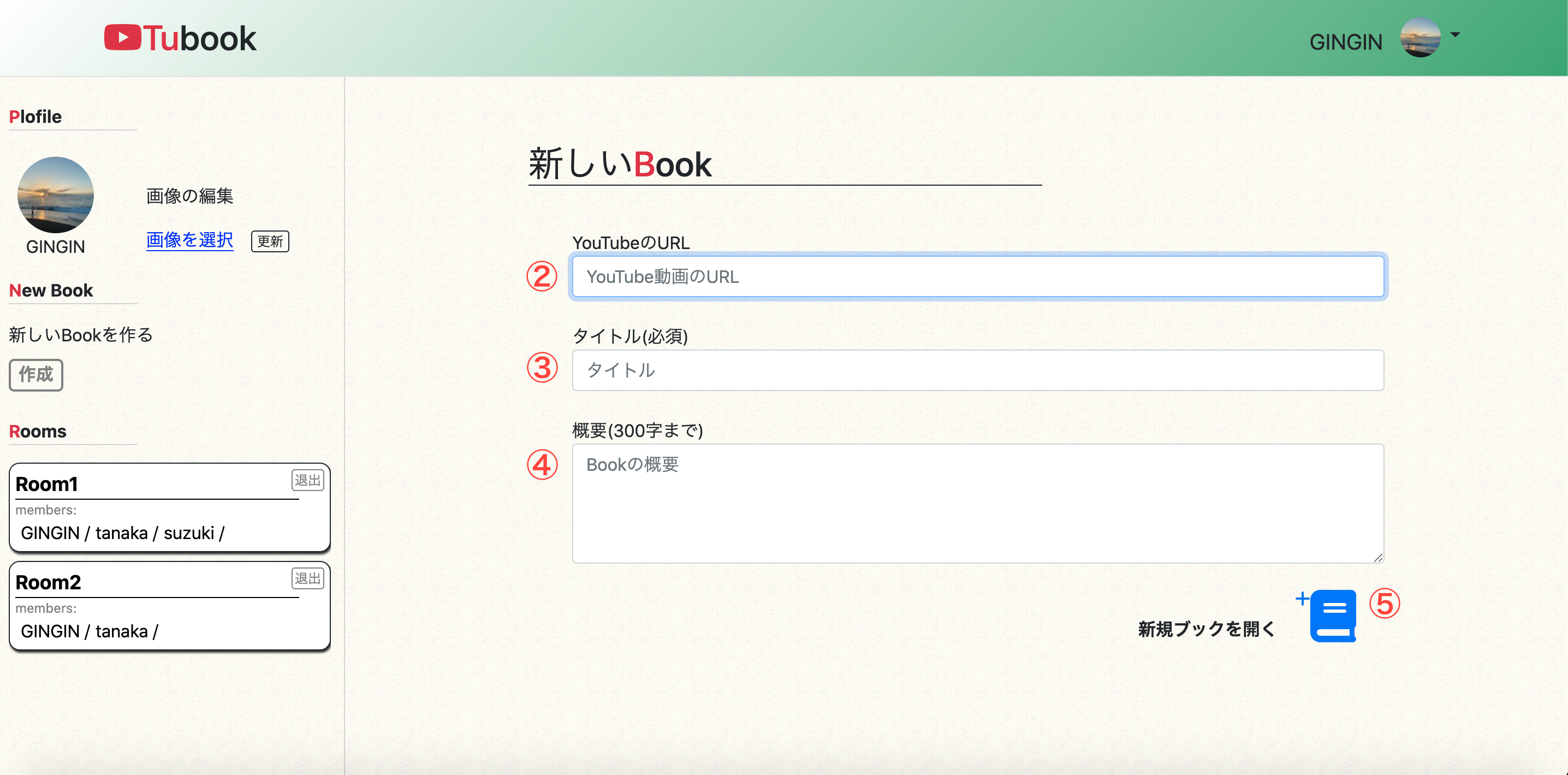Click the 画像を選択 link
1568x775 pixels.
(x=189, y=240)
